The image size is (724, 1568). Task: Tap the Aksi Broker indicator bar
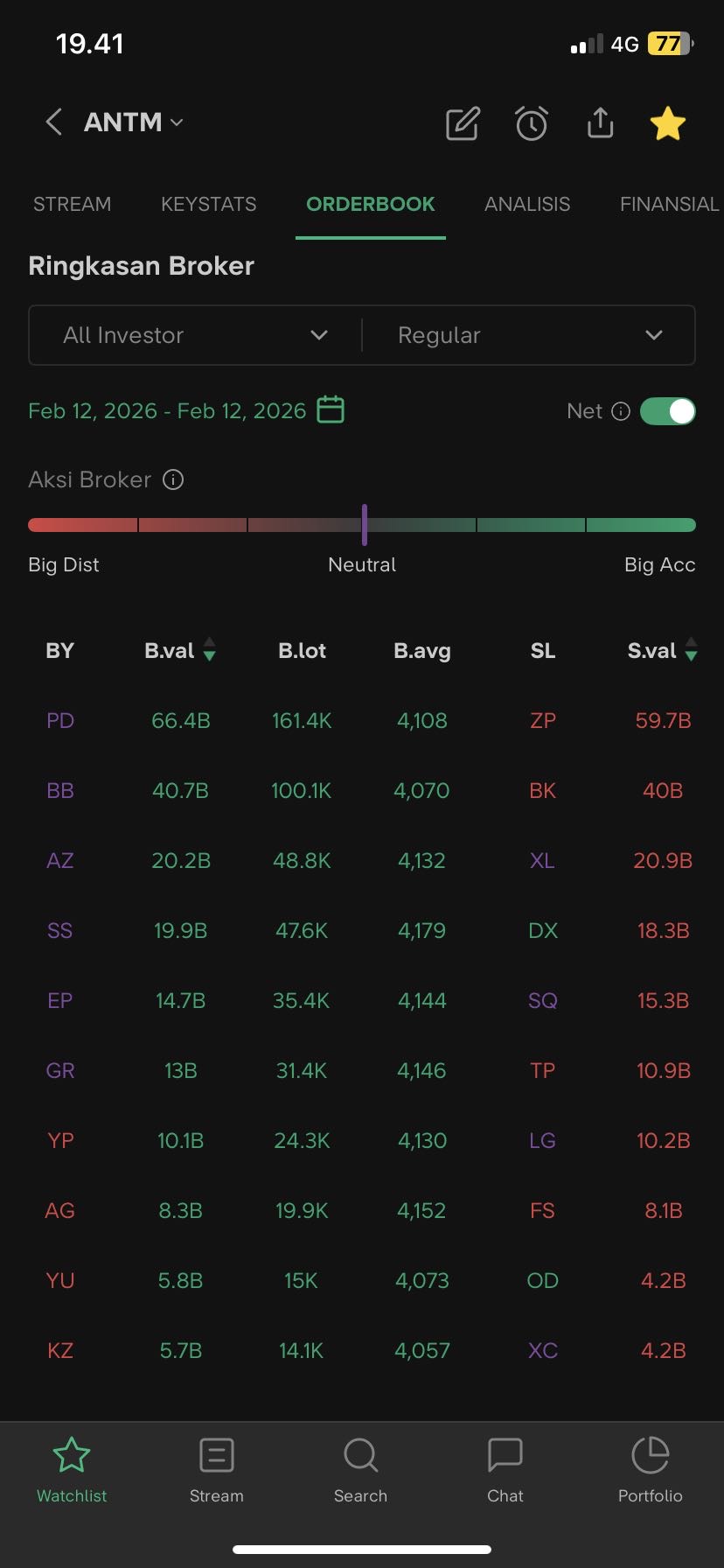[362, 525]
